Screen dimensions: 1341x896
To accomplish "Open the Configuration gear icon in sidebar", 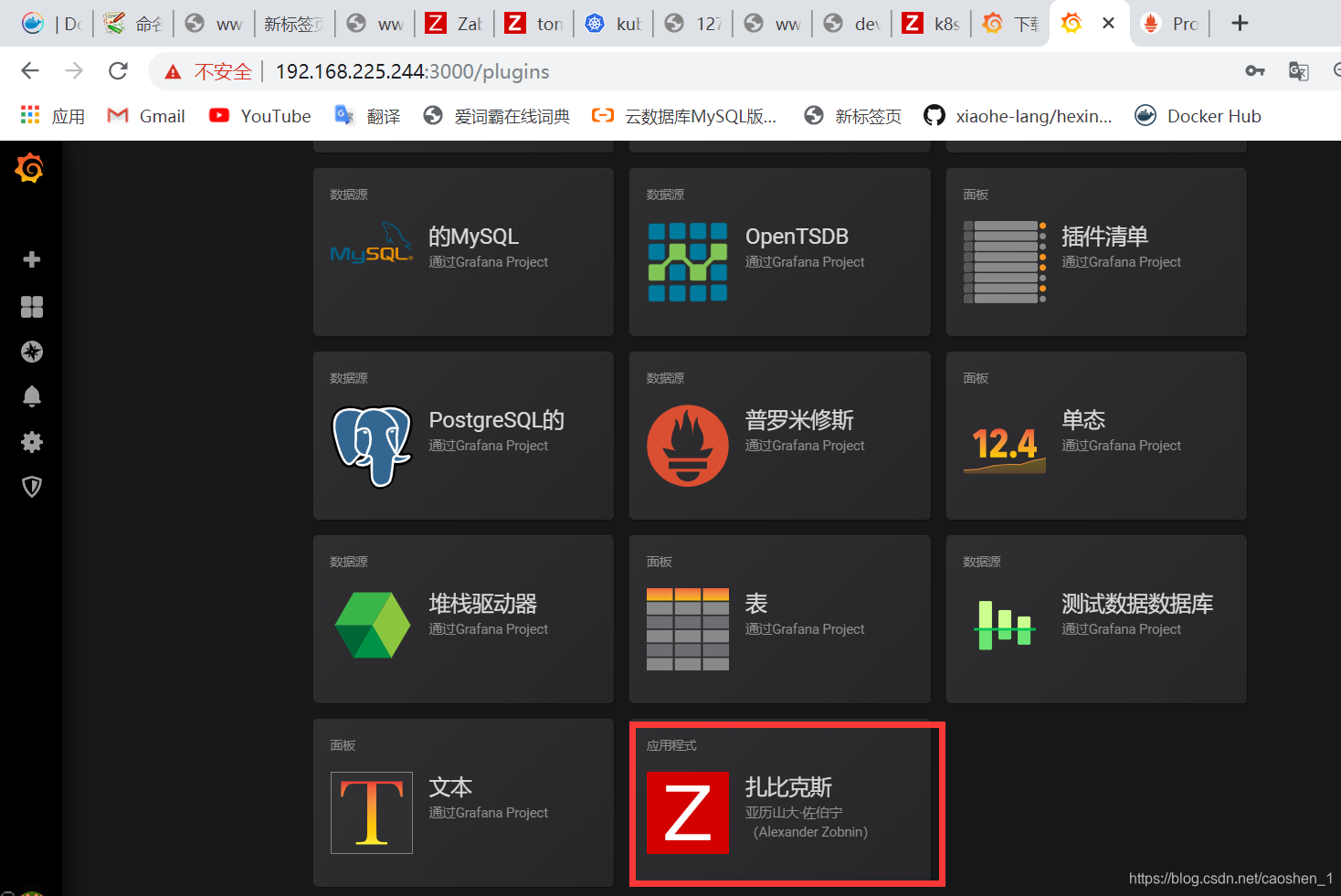I will 32,442.
